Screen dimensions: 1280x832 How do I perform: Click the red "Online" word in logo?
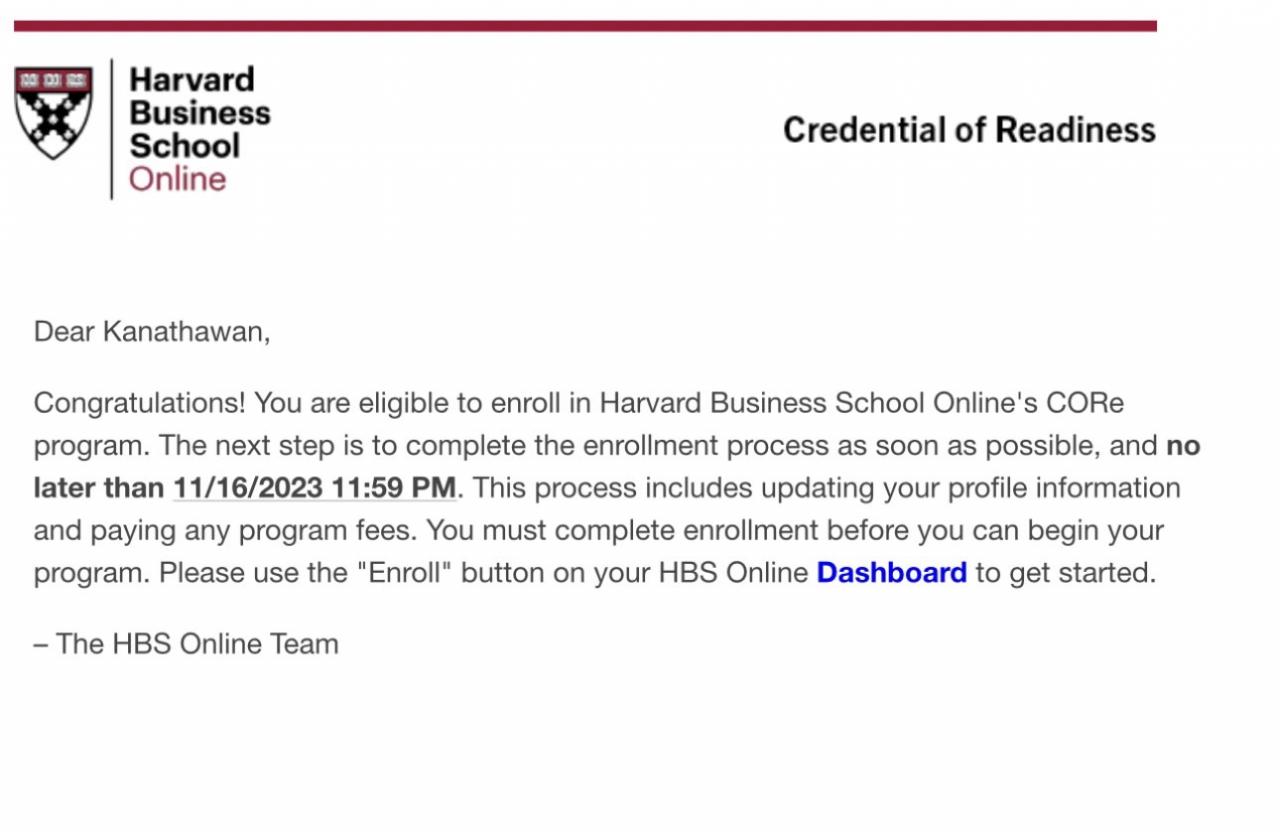(x=177, y=179)
